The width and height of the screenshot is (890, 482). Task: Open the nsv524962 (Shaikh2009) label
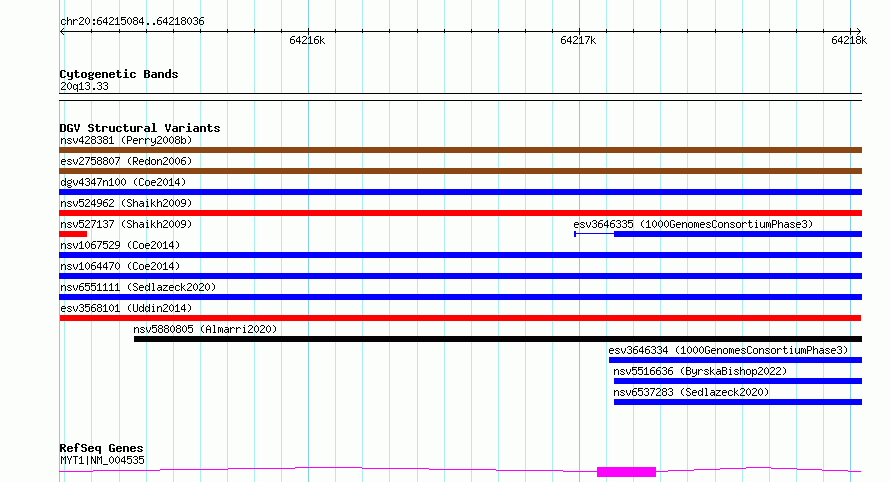(126, 203)
